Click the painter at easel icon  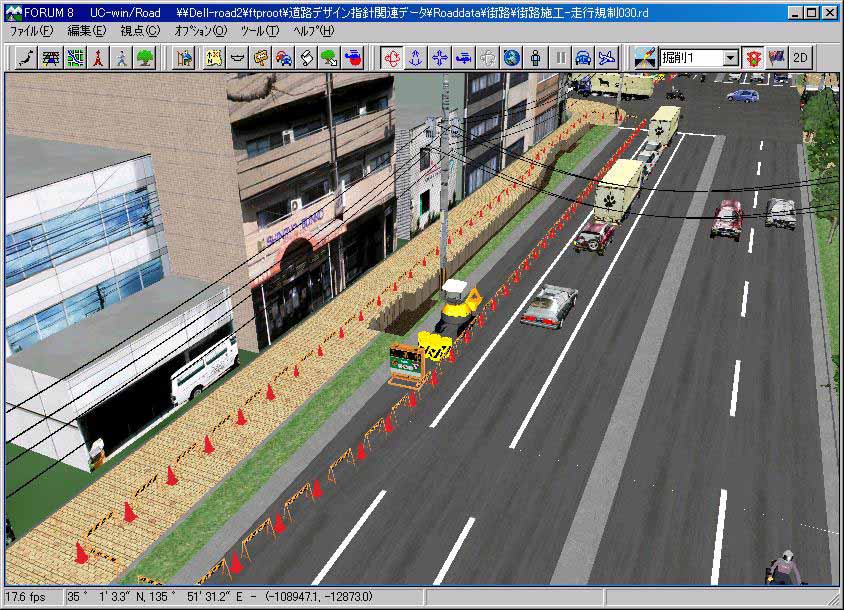click(184, 58)
